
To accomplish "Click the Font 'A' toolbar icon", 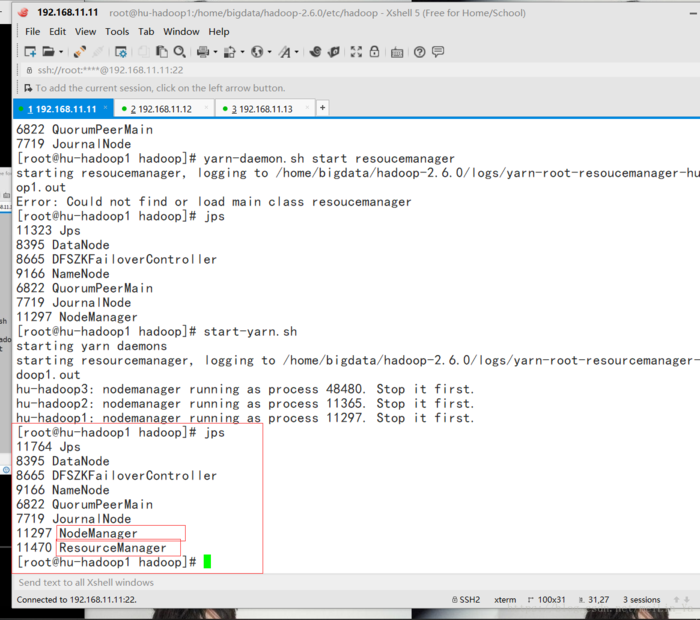I will [x=284, y=52].
